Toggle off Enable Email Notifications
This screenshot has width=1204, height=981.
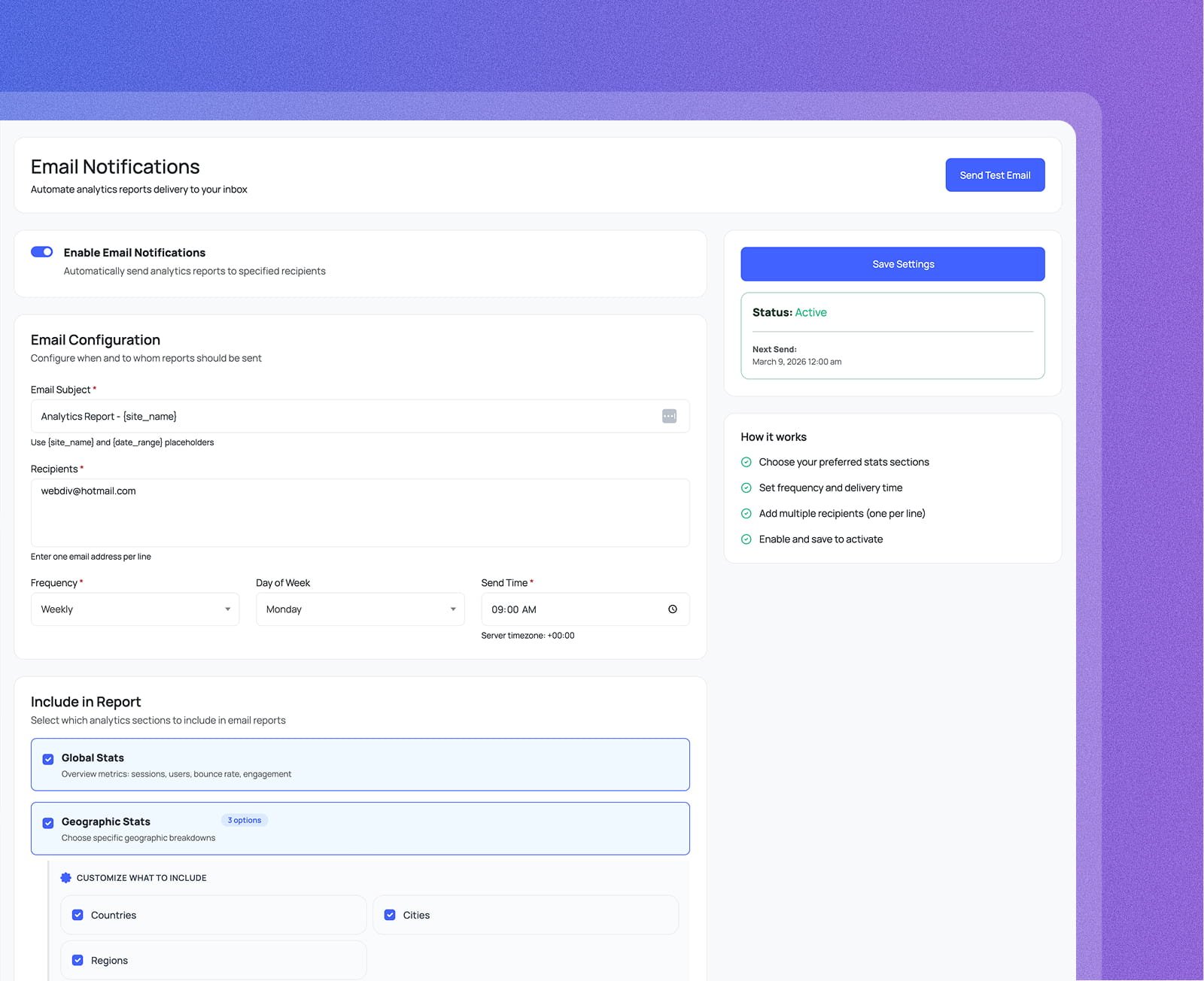(41, 252)
